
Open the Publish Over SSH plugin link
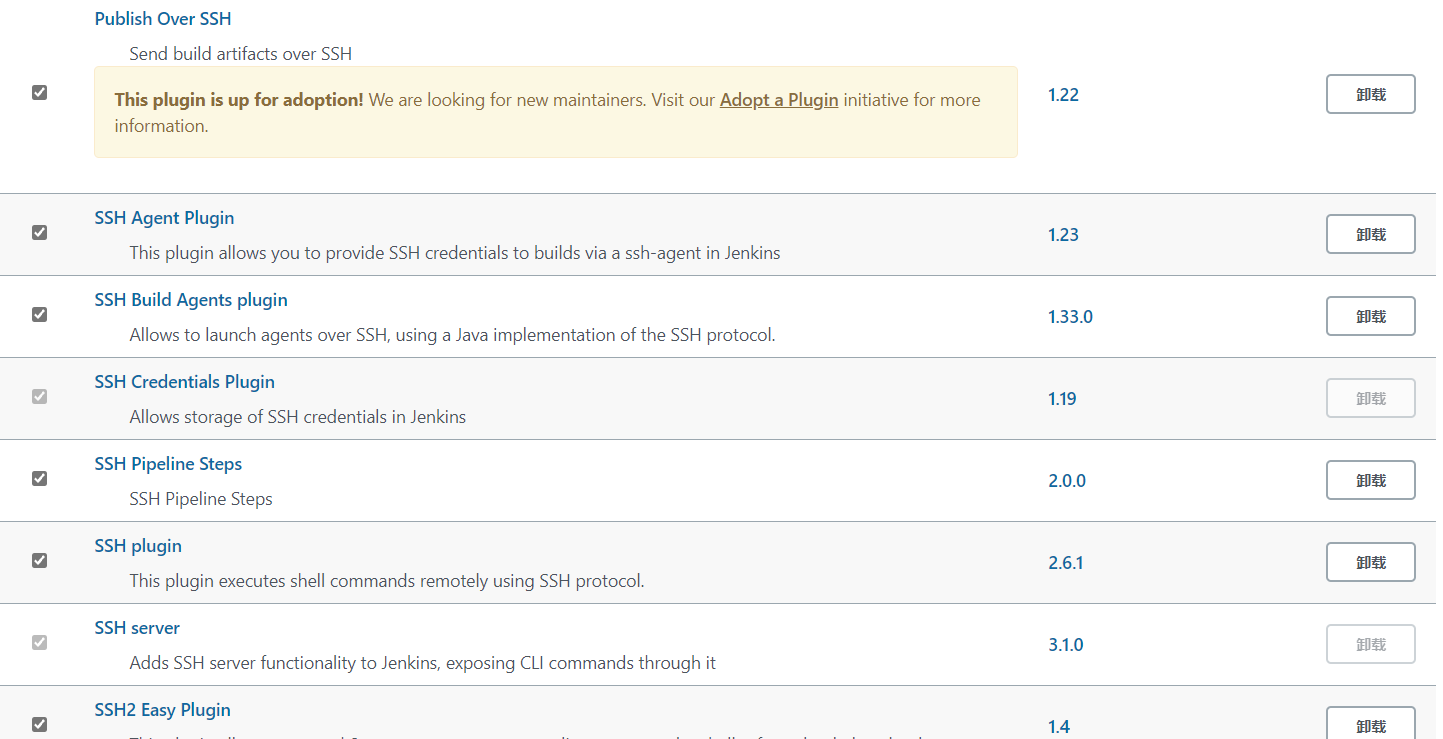click(163, 19)
